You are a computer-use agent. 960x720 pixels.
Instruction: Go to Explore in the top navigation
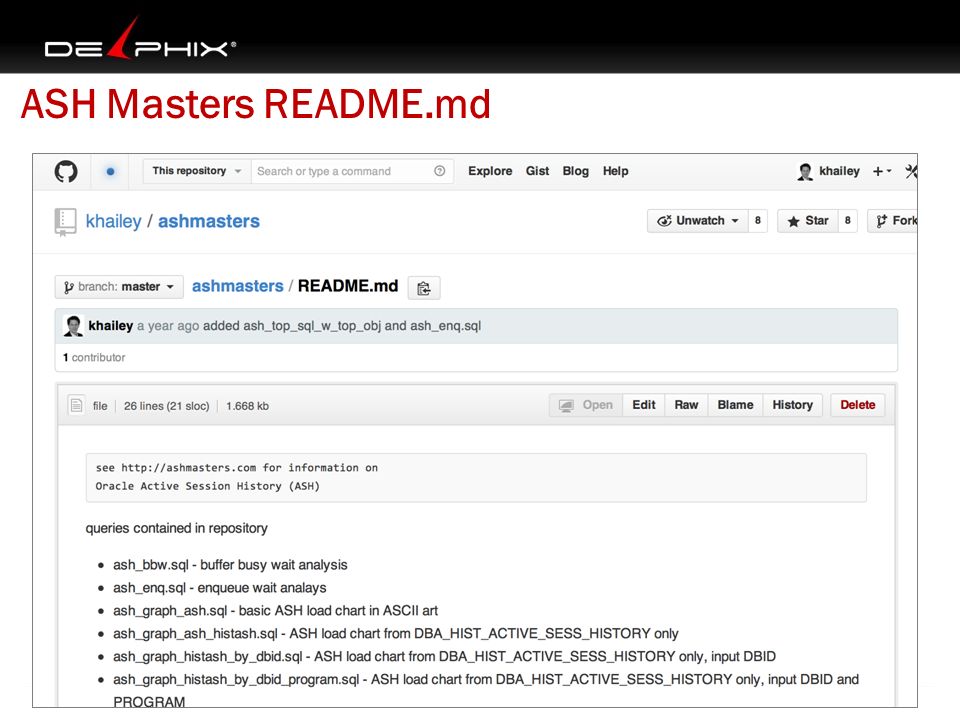(490, 171)
